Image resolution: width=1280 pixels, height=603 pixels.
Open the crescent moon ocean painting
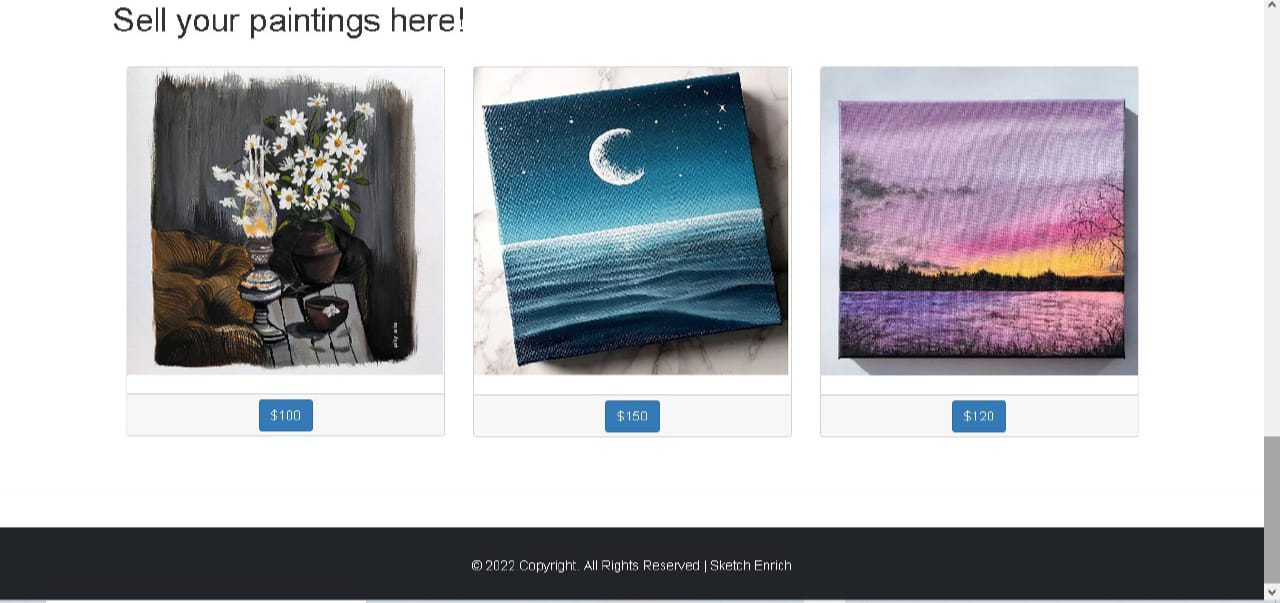pos(632,221)
